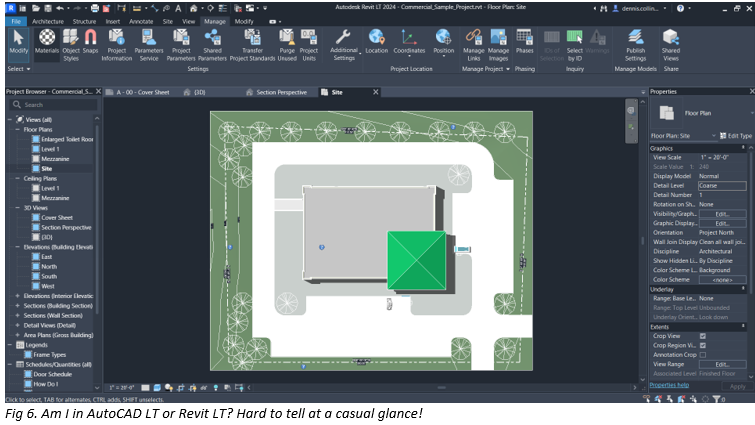Viewport: 755px width, 425px height.
Task: Collapse the 3D Views tree node
Action: 18,208
